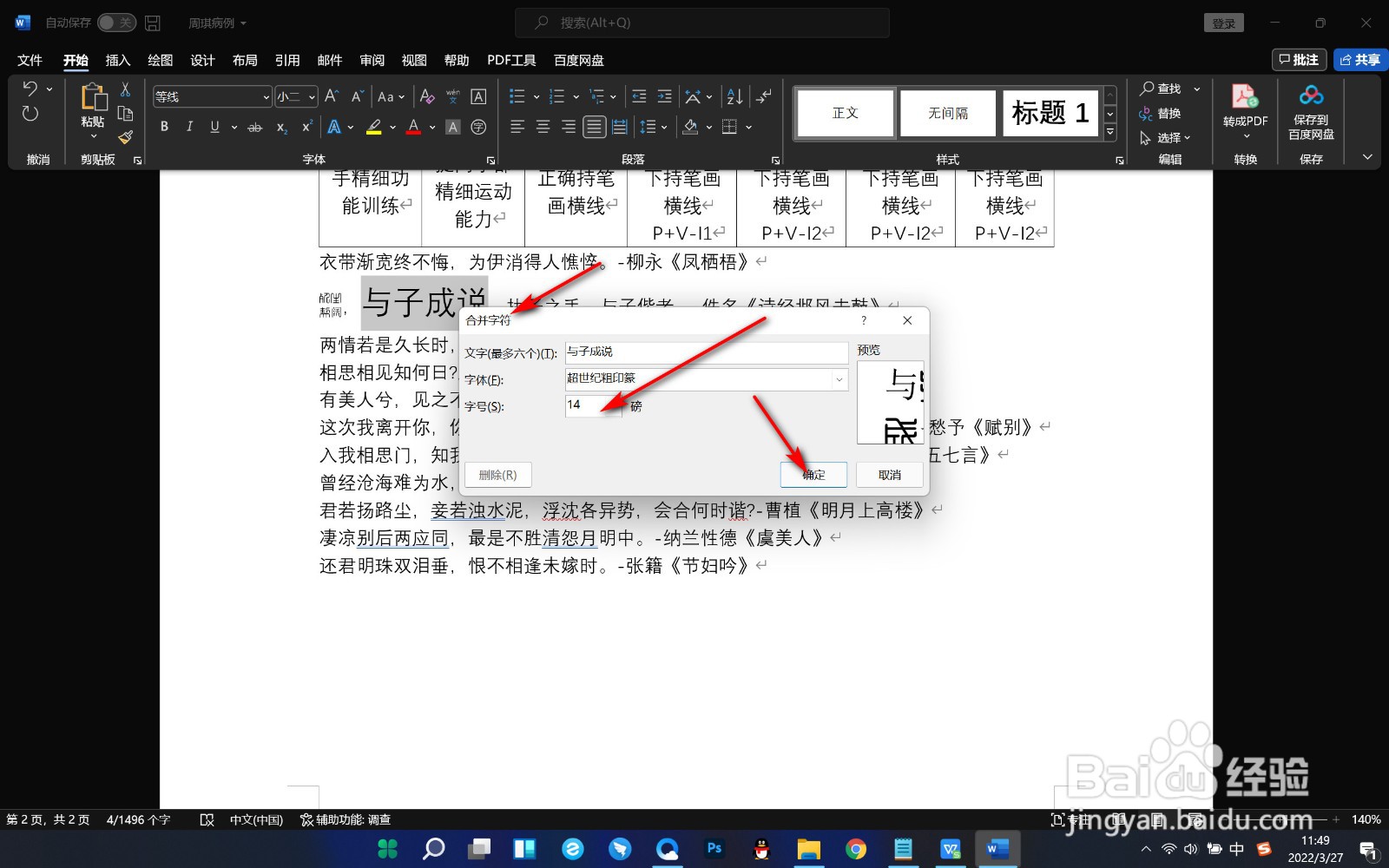Click the Redo icon
The image size is (1389, 868).
tap(30, 114)
